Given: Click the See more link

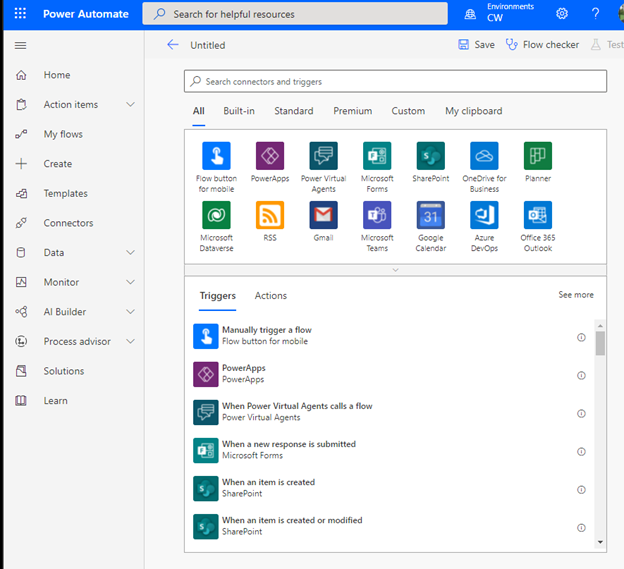Looking at the screenshot, I should 575,295.
